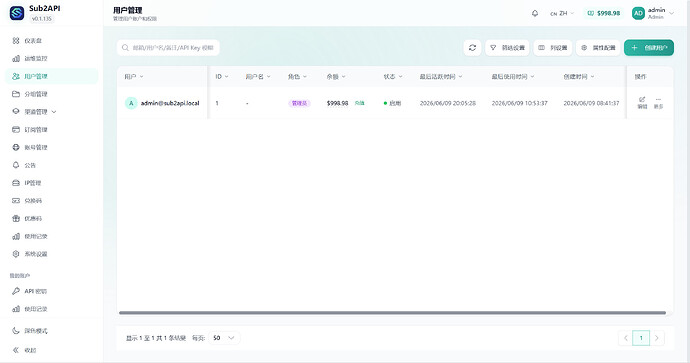
Task: Sort by the 状态 column header
Action: pyautogui.click(x=393, y=77)
